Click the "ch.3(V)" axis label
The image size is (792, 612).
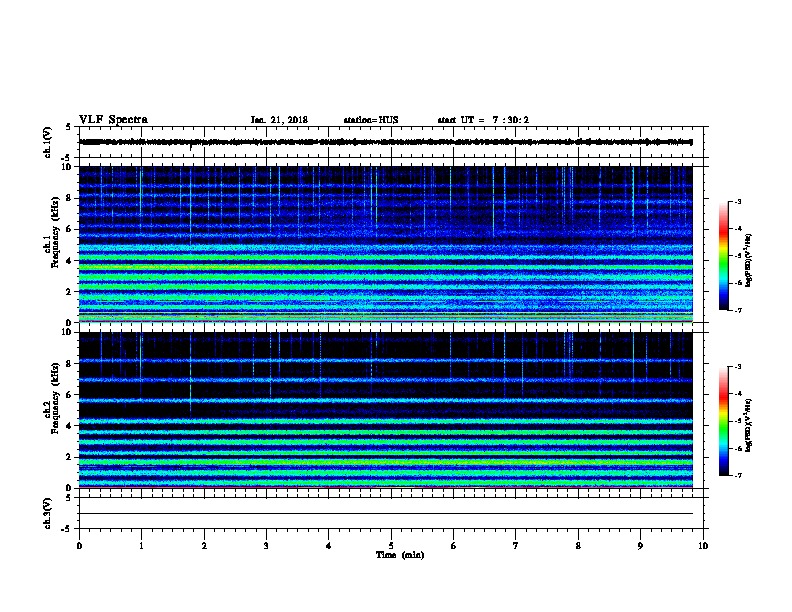47,513
